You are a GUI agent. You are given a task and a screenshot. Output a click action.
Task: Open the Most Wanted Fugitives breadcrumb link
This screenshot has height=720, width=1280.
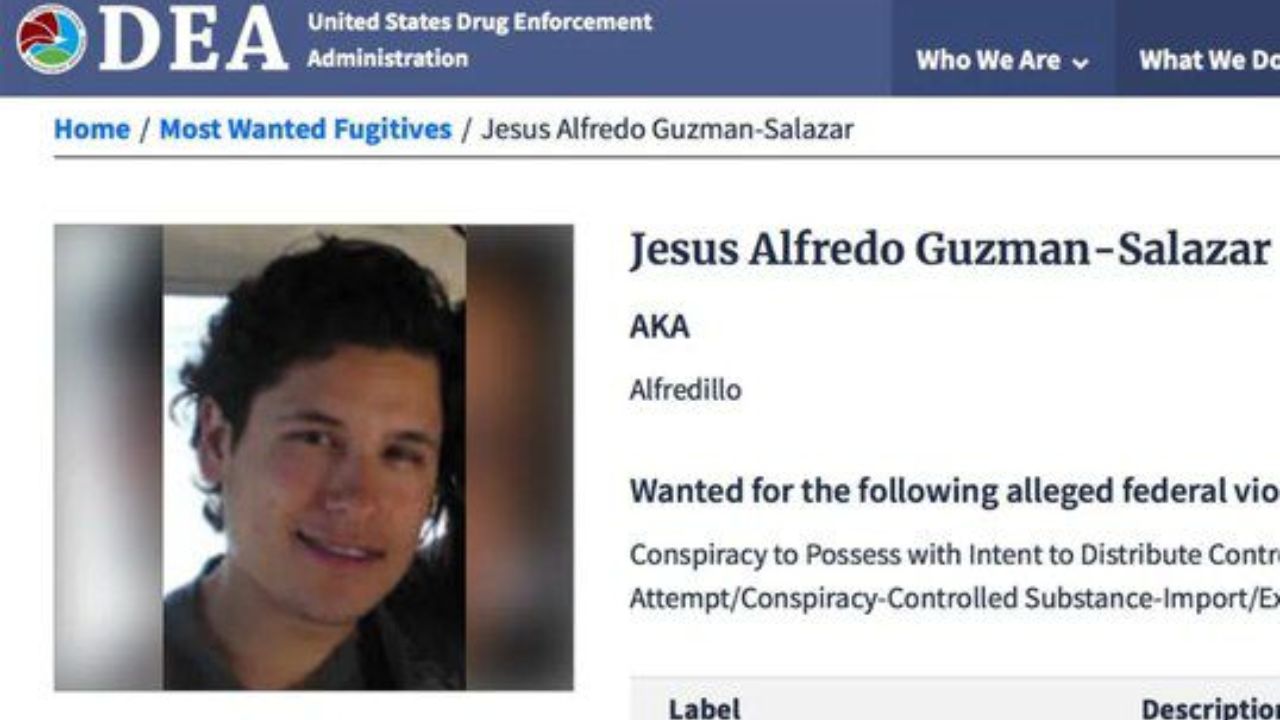(x=305, y=129)
